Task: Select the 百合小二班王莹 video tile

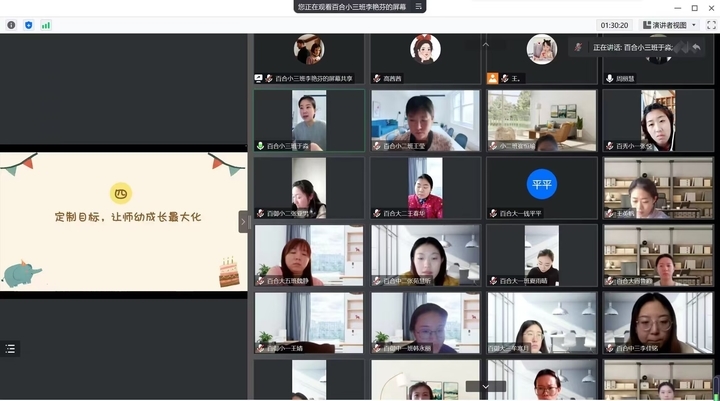Action: tap(425, 120)
